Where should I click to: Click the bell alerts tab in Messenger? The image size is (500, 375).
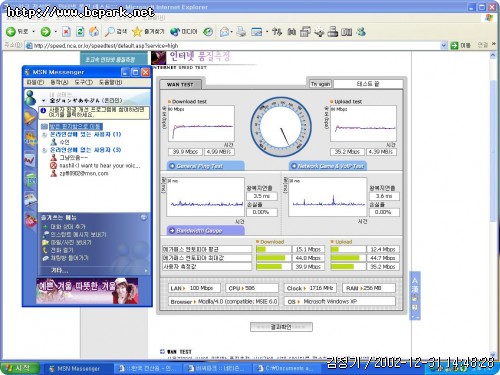[30, 117]
